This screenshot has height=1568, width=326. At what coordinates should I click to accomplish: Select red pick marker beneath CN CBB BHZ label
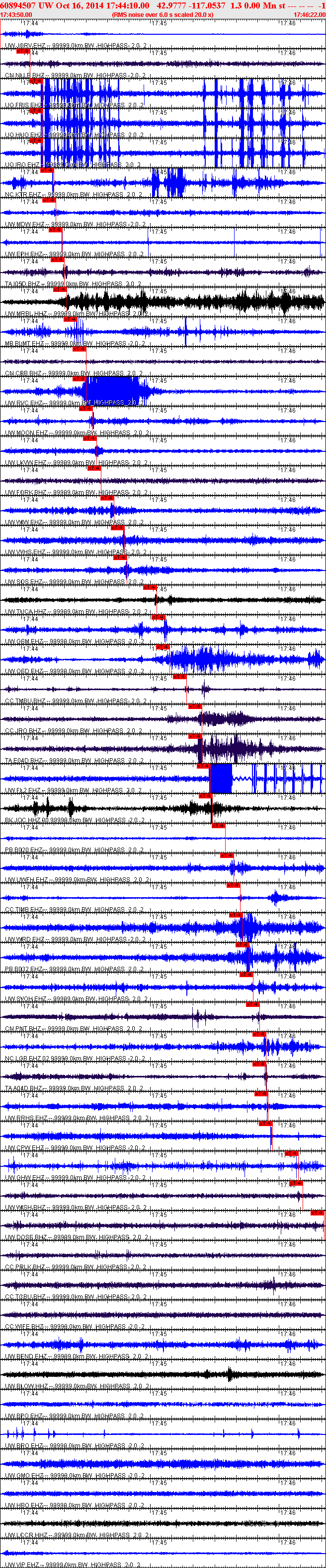(x=79, y=379)
